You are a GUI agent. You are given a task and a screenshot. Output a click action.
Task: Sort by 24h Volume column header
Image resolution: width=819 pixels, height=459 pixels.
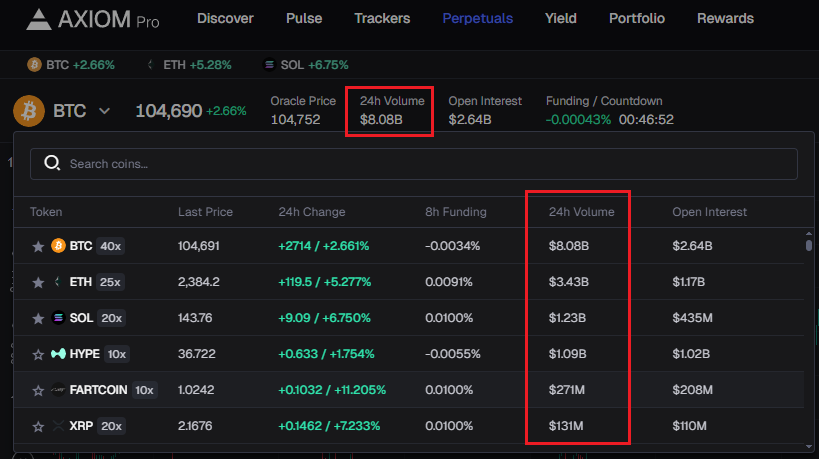point(581,212)
